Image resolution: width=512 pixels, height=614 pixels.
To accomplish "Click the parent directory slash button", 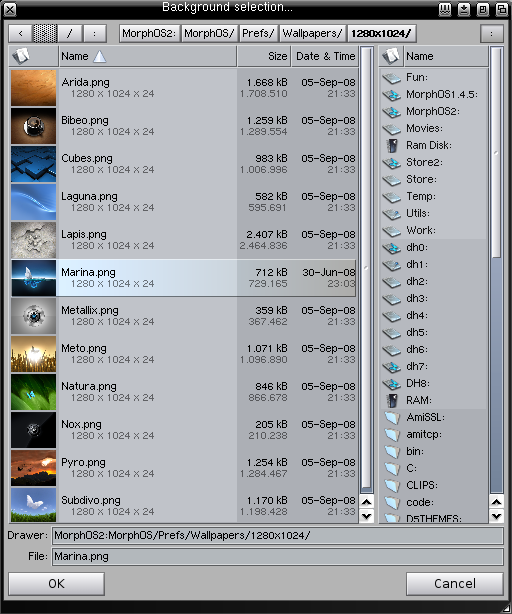I will [x=70, y=34].
